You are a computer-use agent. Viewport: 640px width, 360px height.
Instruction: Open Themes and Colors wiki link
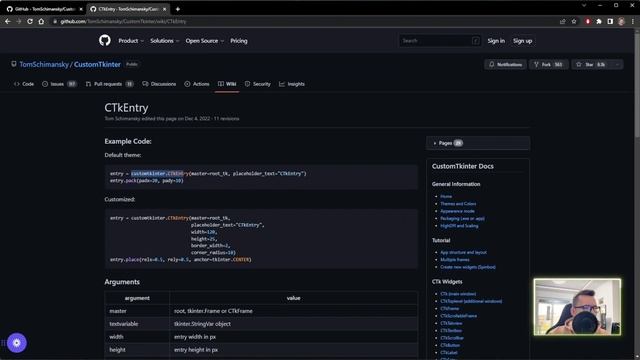tap(458, 204)
